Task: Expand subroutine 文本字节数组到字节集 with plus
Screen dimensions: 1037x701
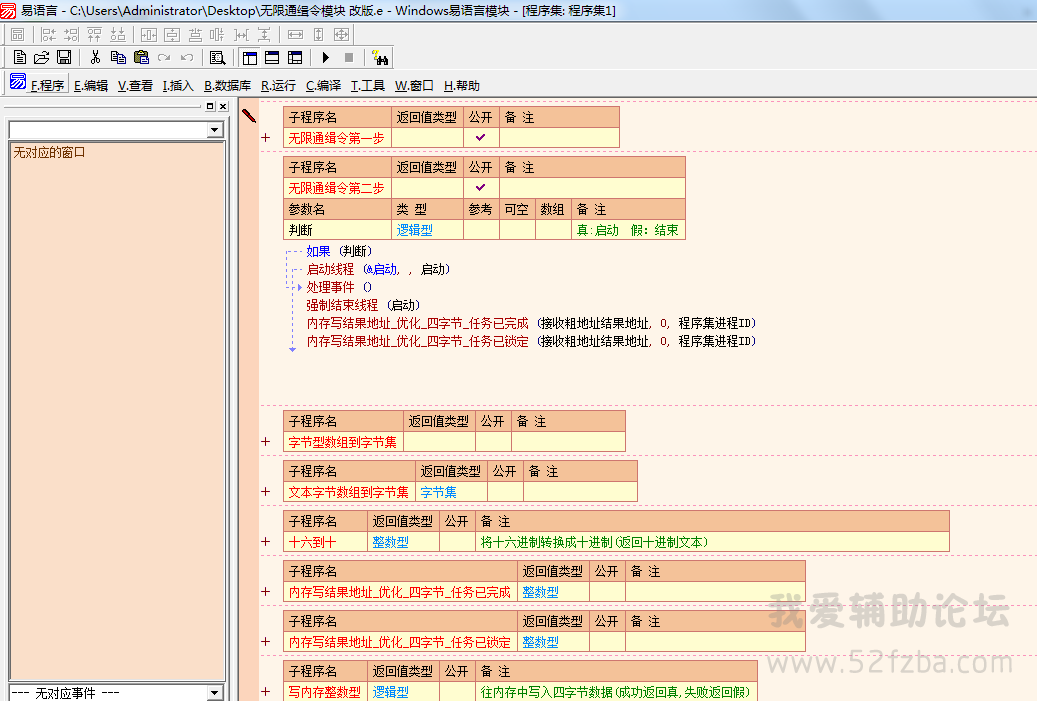Action: (266, 491)
